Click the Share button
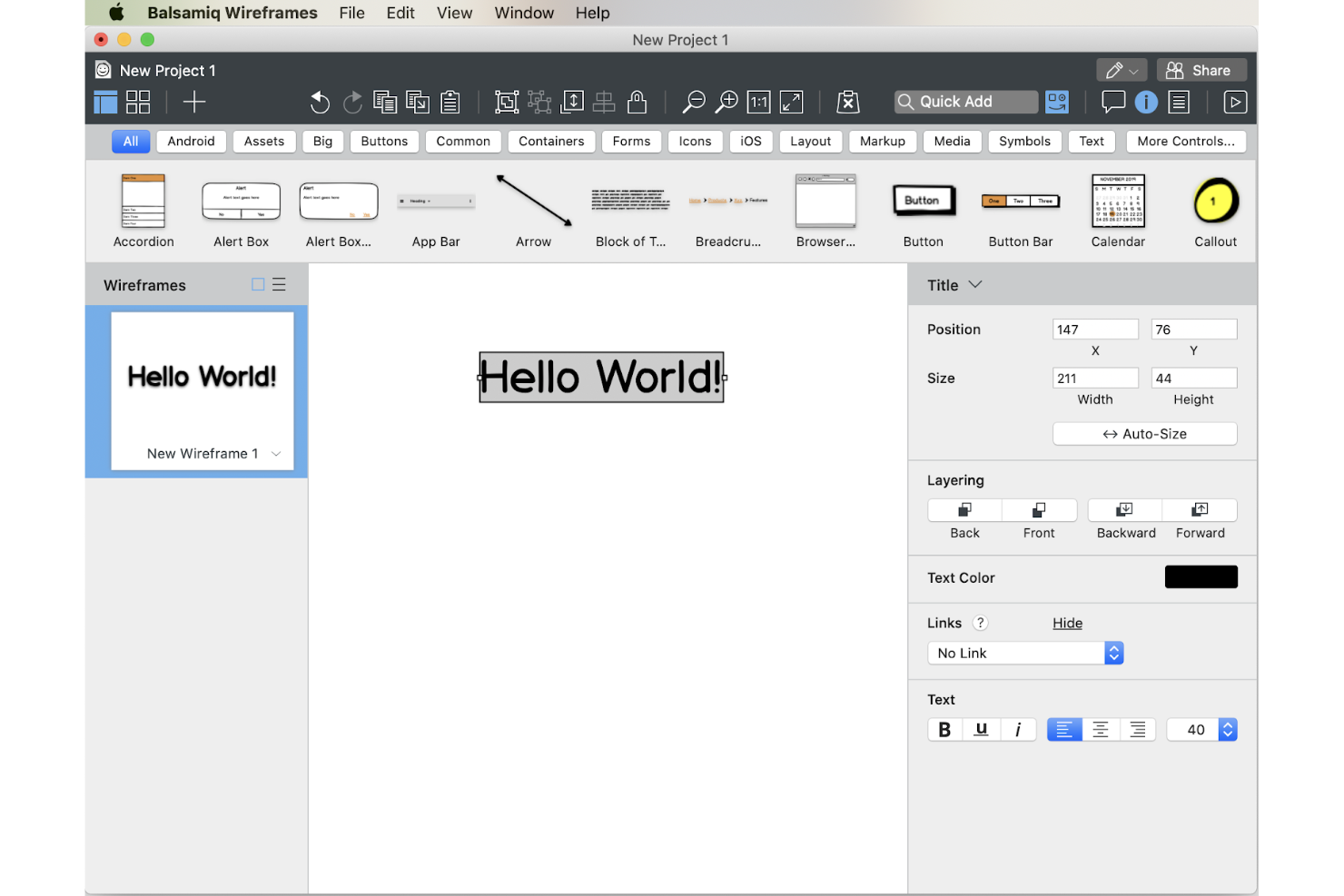1344x896 pixels. tap(1201, 70)
